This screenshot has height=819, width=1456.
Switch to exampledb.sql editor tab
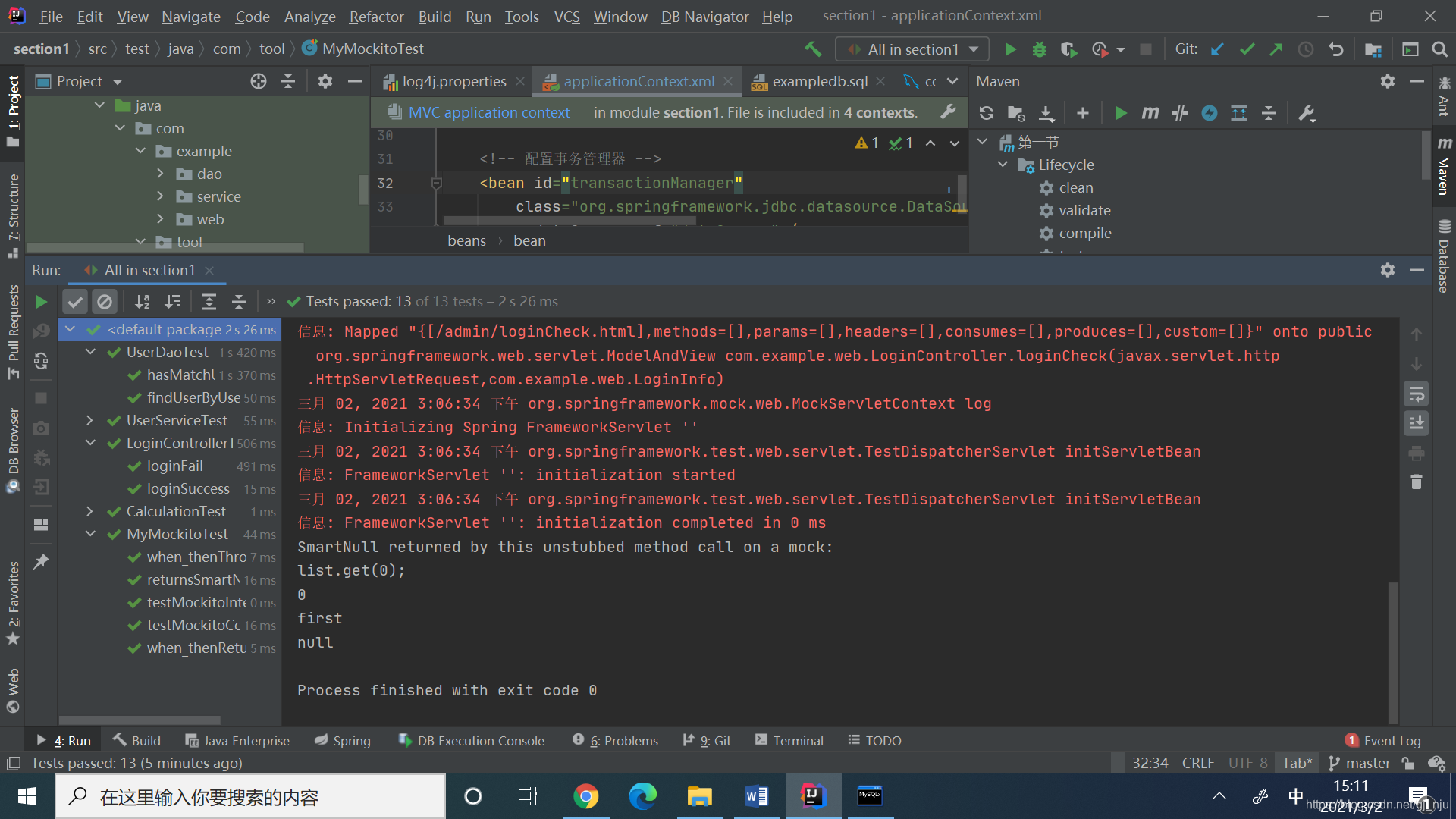(819, 81)
